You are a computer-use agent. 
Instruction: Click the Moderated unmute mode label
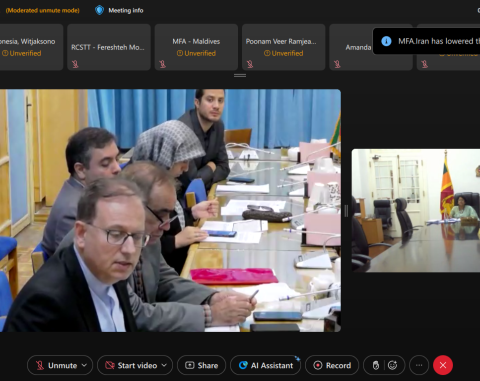click(x=43, y=10)
